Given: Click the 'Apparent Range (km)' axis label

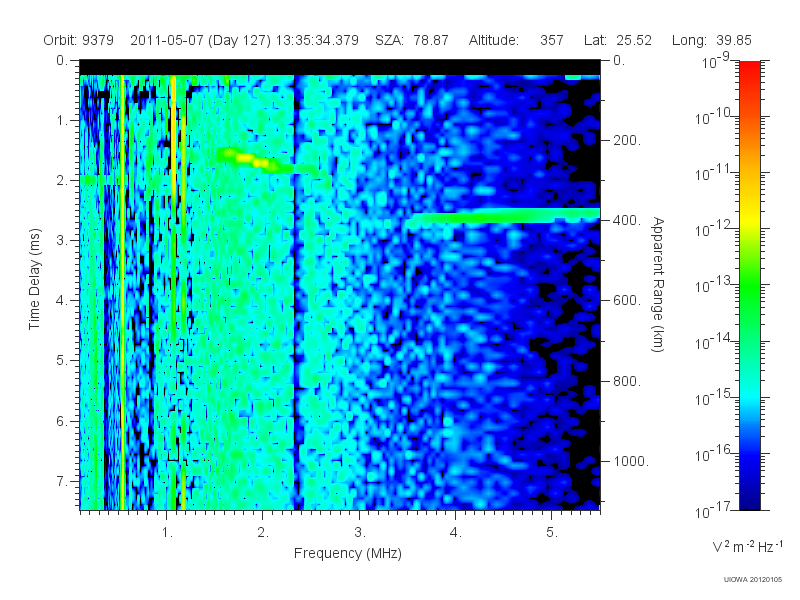Looking at the screenshot, I should 658,285.
